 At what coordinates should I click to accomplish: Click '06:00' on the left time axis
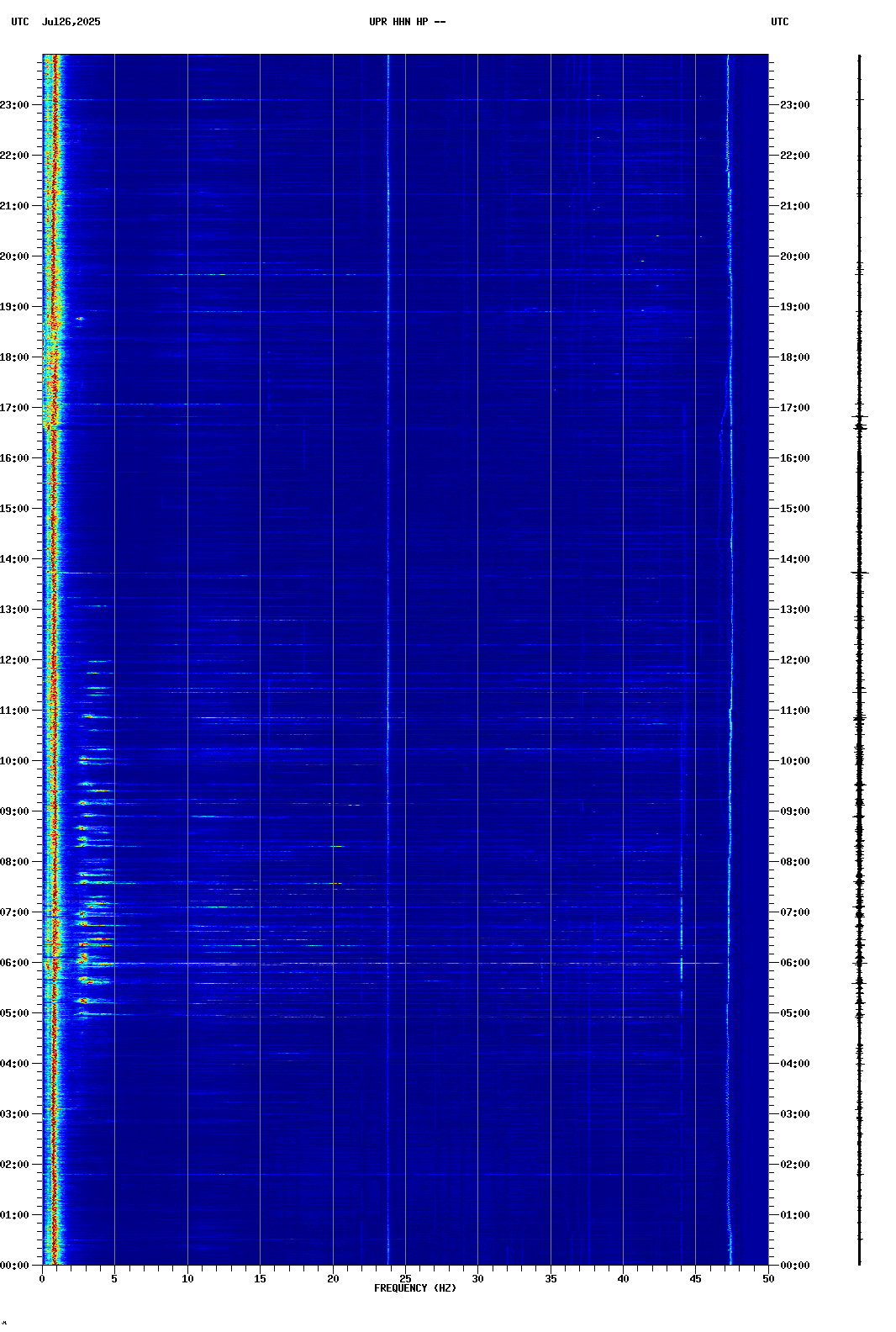click(14, 963)
